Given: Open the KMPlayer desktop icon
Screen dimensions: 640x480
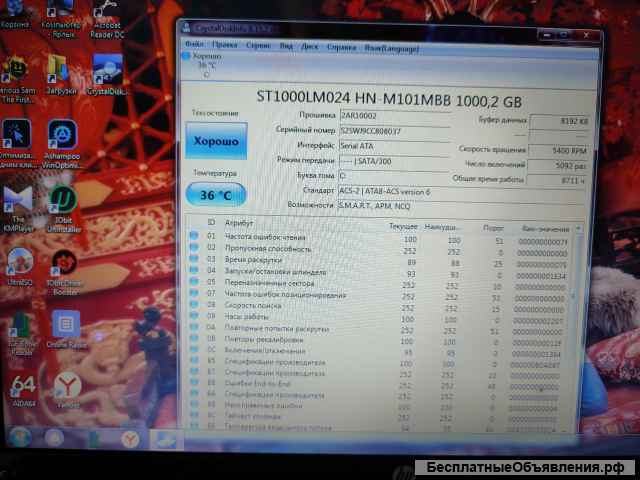Looking at the screenshot, I should 17,205.
